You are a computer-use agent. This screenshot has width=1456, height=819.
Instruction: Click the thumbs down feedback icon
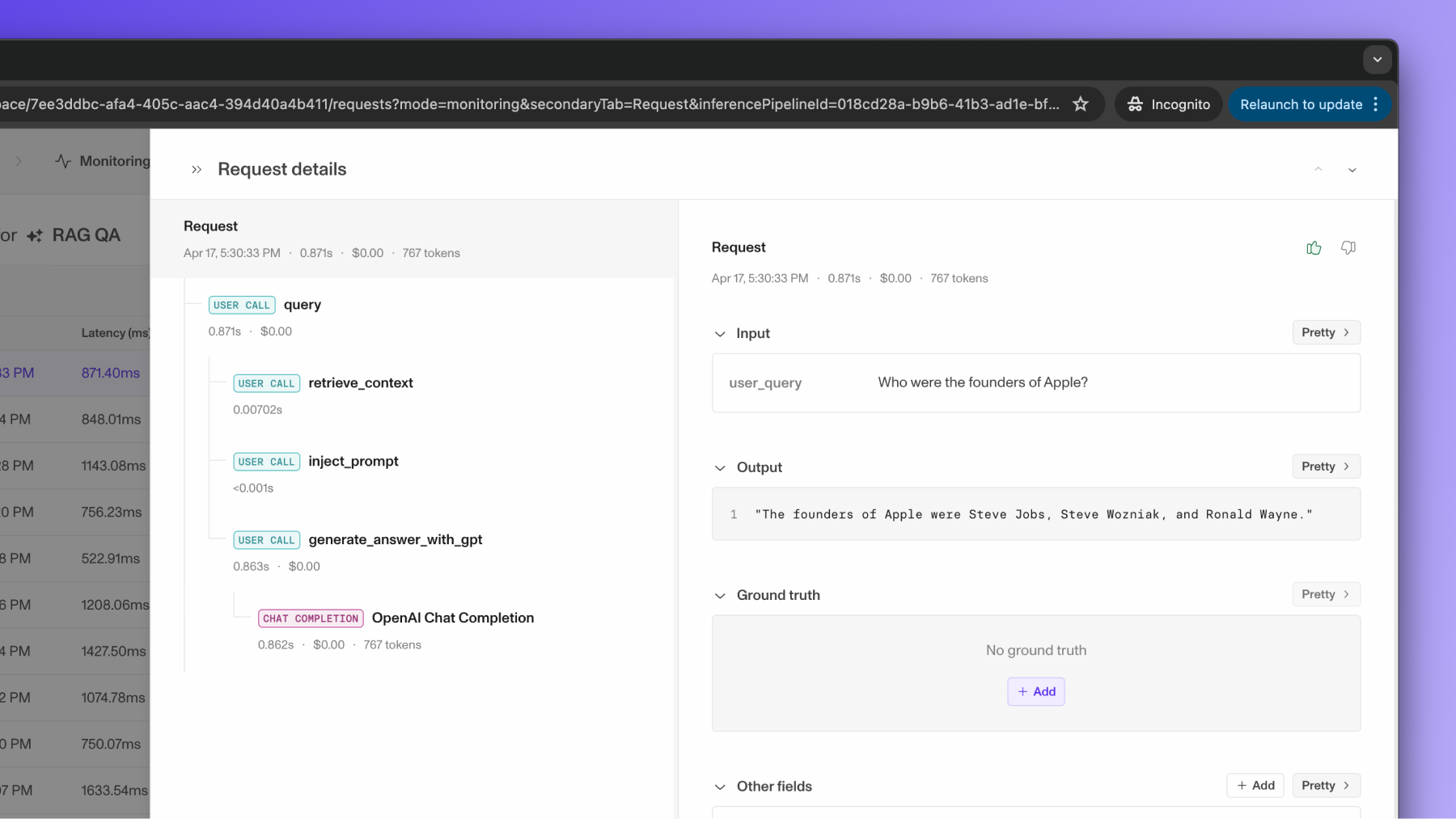coord(1348,248)
